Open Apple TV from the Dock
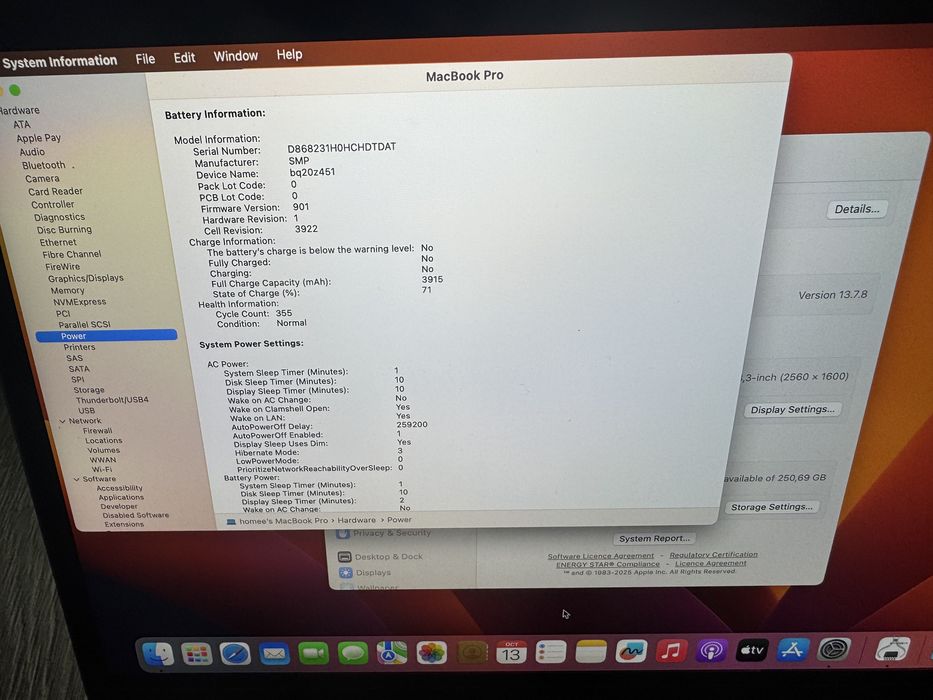The height and width of the screenshot is (700, 933). tap(752, 650)
